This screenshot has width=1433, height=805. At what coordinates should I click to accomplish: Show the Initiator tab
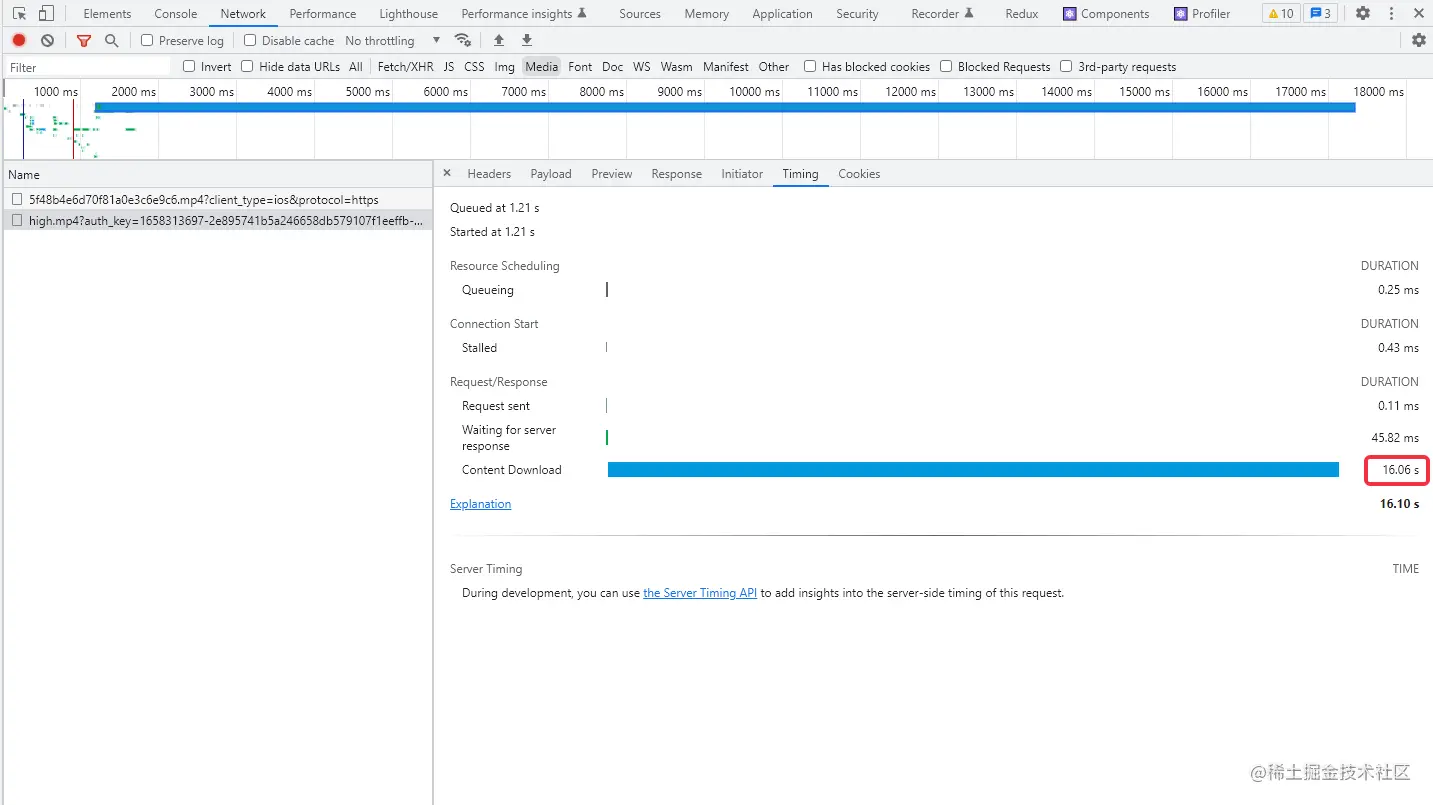pyautogui.click(x=742, y=173)
